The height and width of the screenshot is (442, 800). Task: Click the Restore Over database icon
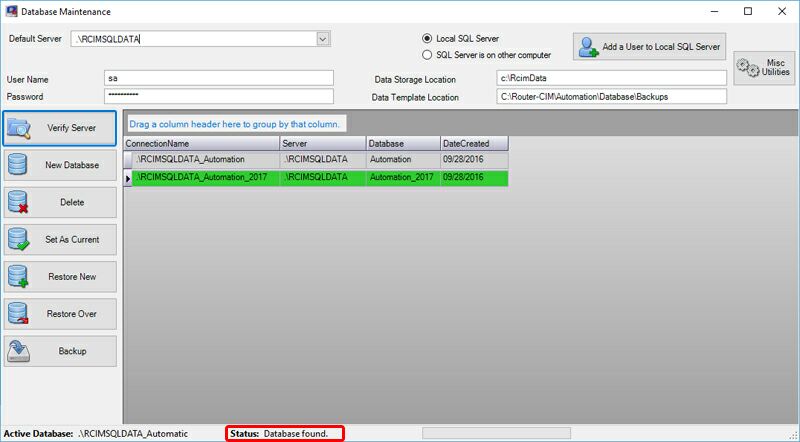[x=19, y=314]
